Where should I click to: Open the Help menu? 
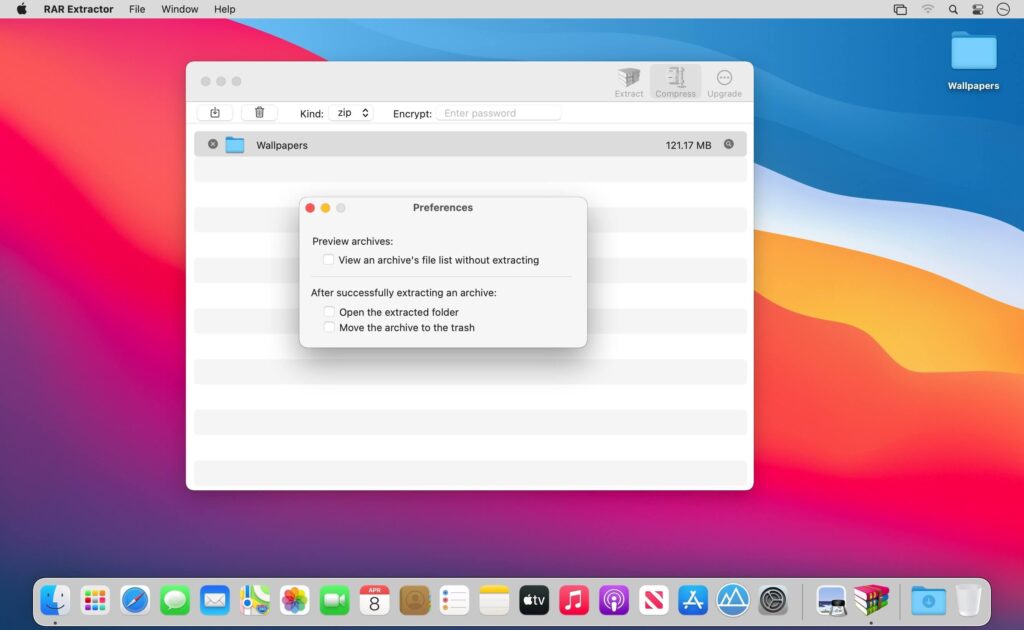coord(224,9)
